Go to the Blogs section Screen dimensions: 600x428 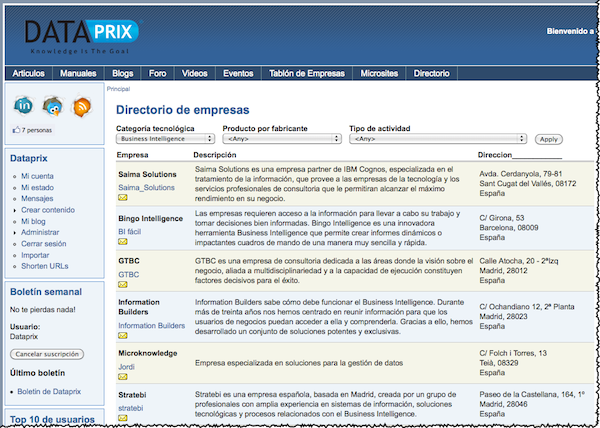(123, 73)
